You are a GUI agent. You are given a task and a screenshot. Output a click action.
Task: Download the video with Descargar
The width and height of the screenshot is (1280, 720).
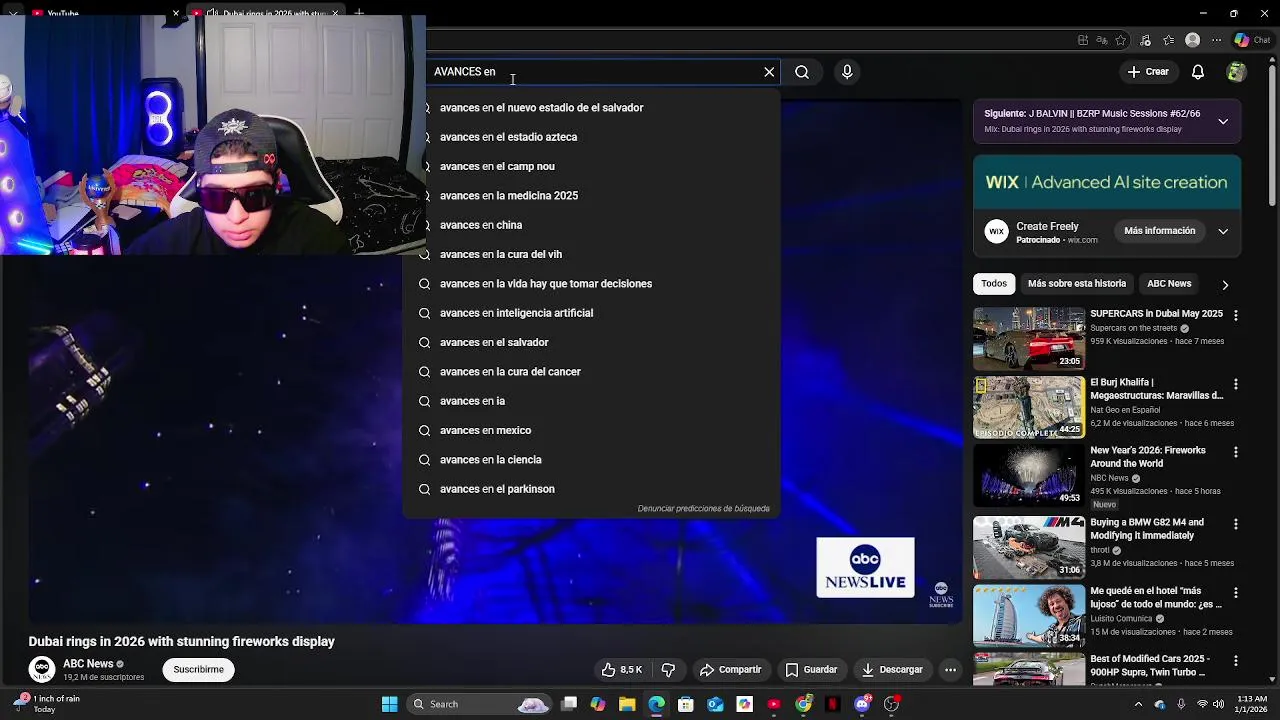(x=892, y=670)
